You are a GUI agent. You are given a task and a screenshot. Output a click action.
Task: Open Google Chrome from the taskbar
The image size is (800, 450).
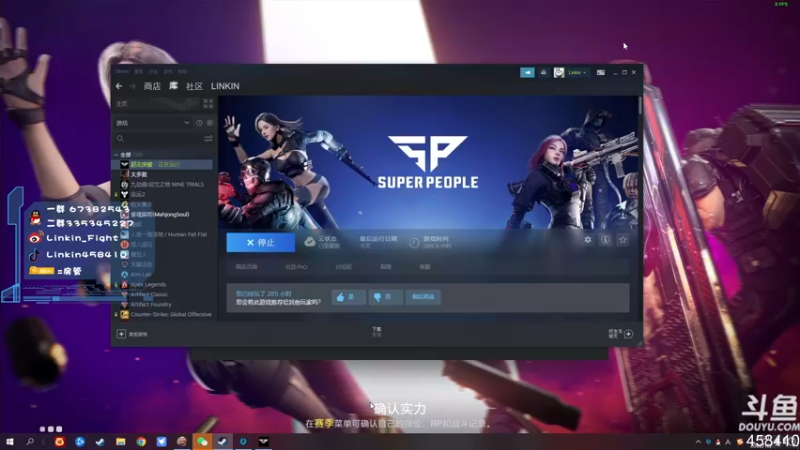141,441
